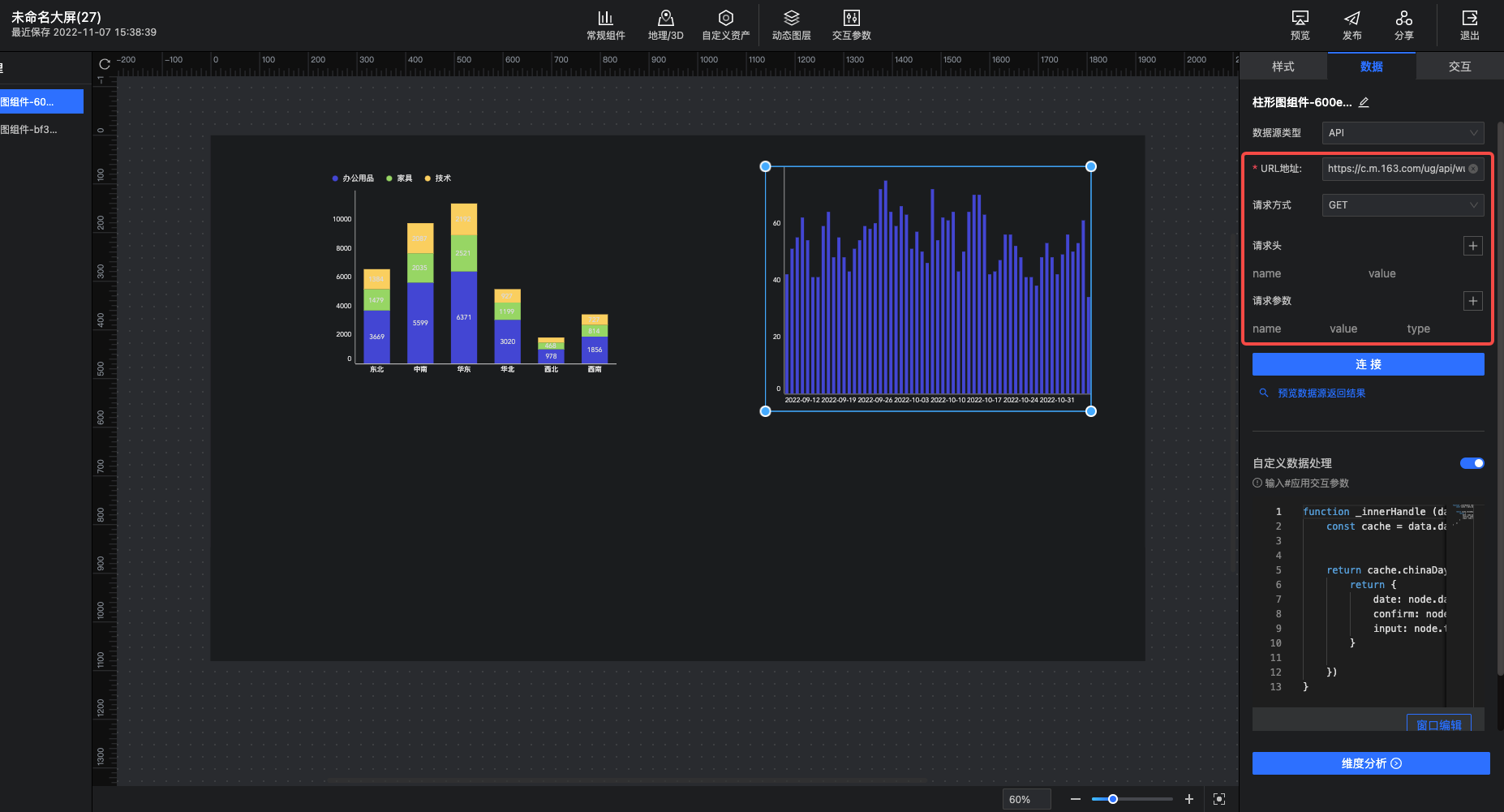Switch to the 交互 interaction tab
Screen dimensions: 1504x812
(1459, 67)
